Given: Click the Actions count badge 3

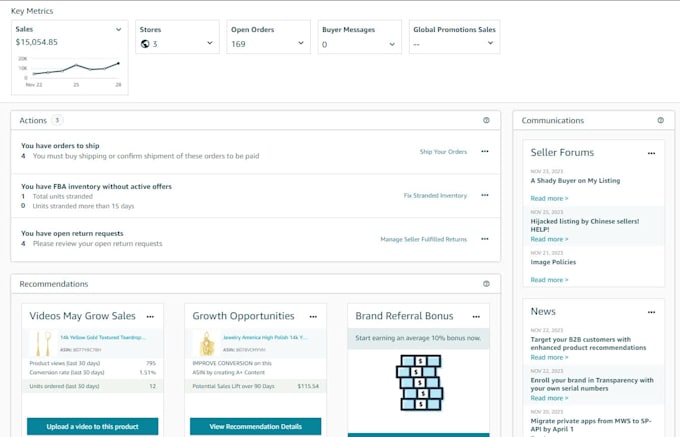Looking at the screenshot, I should [x=57, y=120].
